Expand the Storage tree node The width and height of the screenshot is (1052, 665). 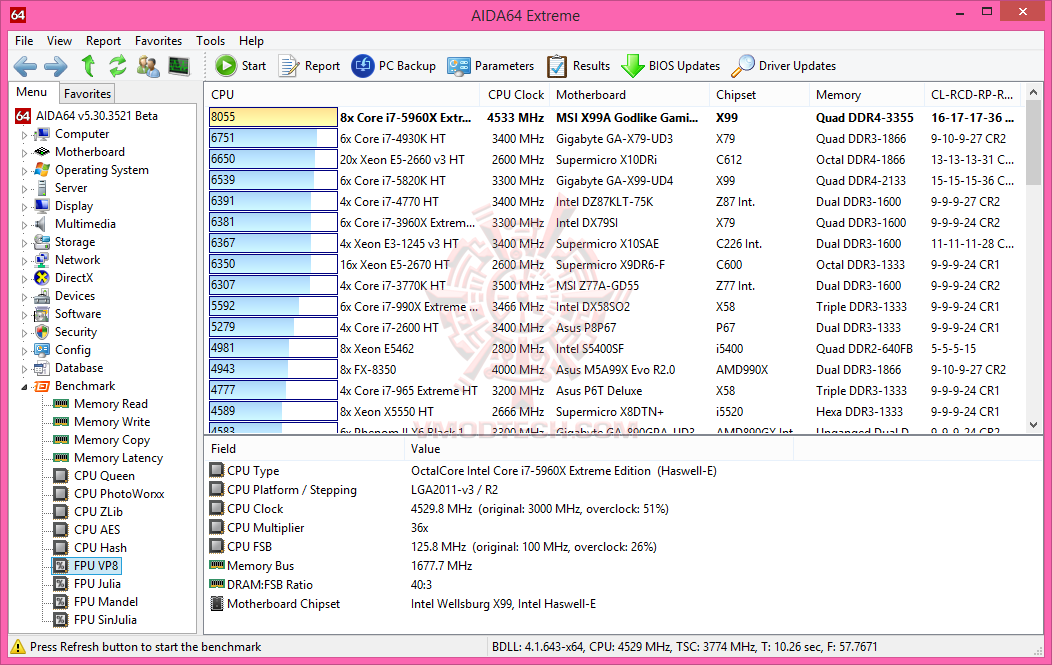tap(25, 243)
